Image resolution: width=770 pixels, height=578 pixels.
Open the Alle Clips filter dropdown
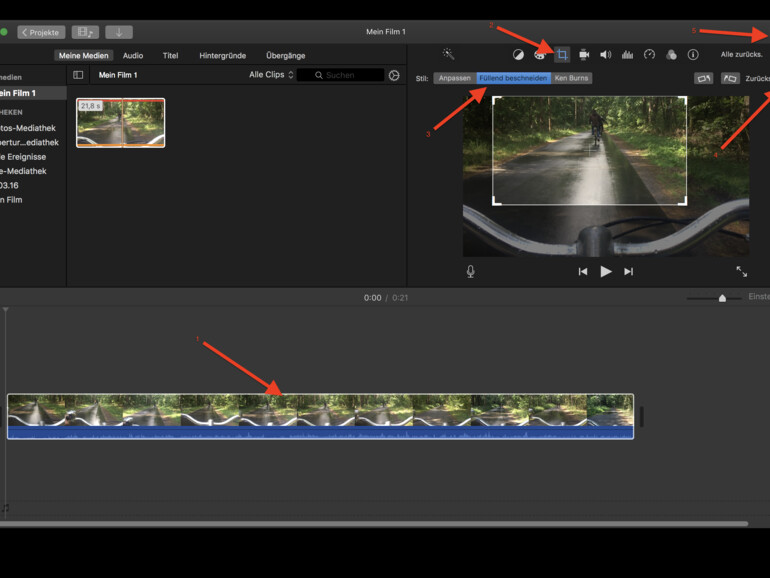[x=271, y=75]
